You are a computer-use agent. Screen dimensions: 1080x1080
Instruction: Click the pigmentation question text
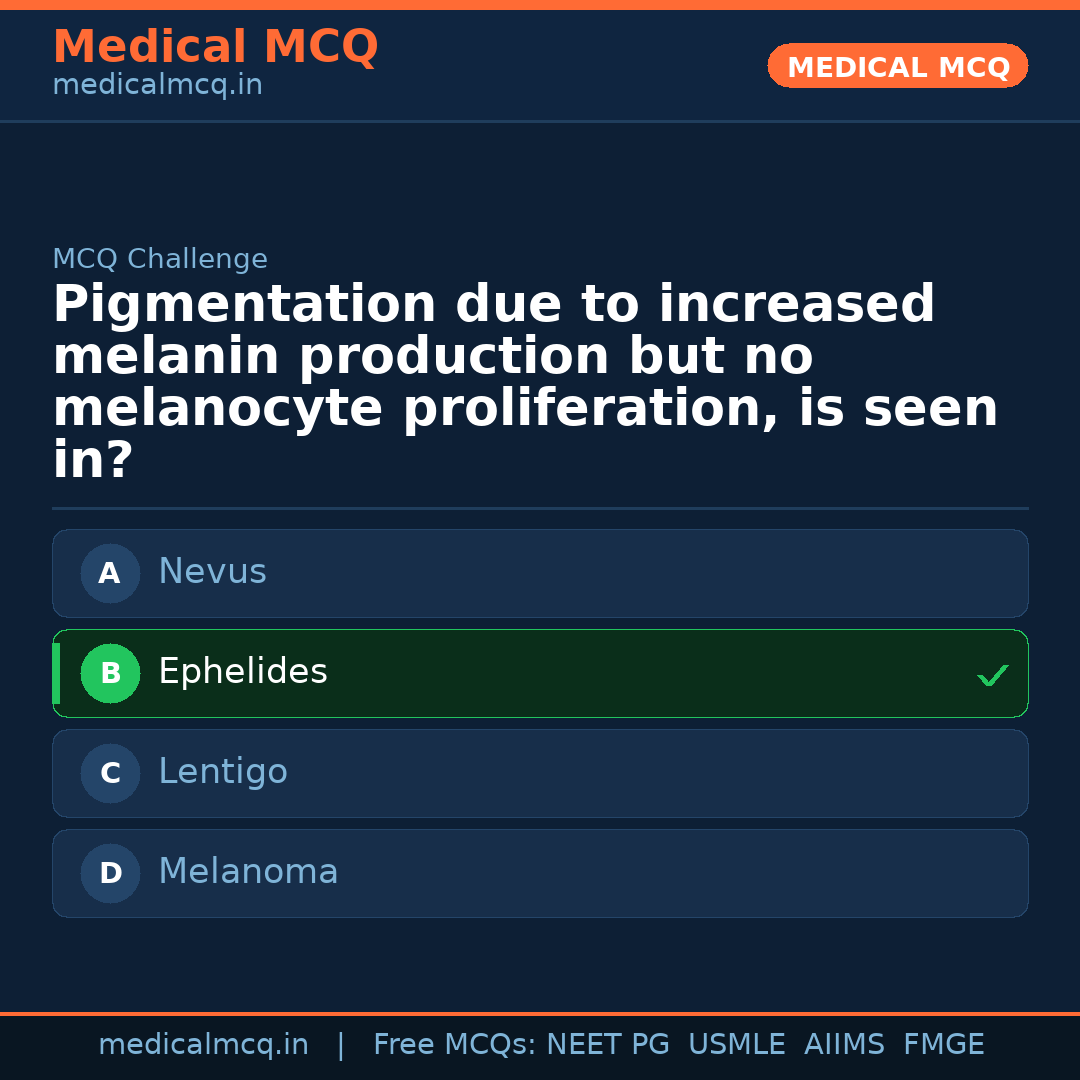pyautogui.click(x=525, y=382)
